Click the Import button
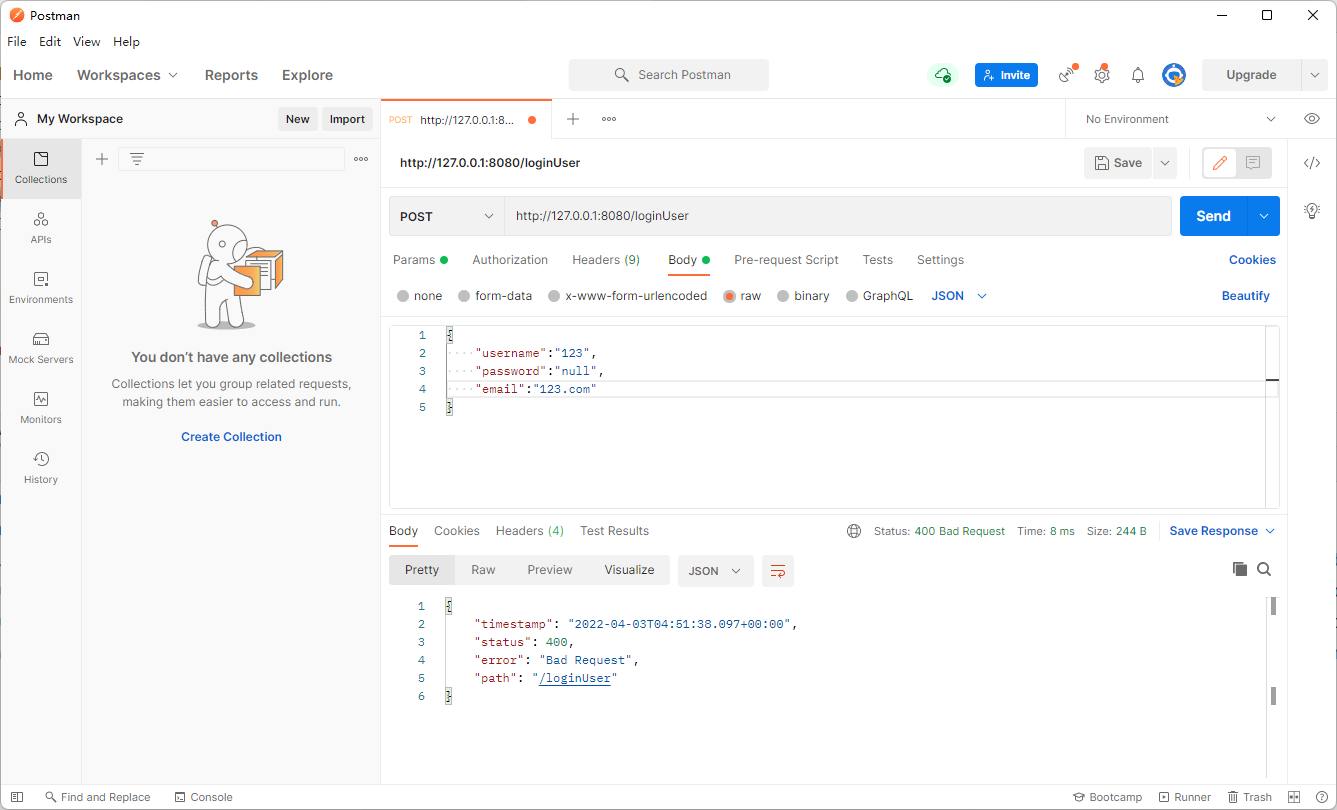This screenshot has width=1337, height=810. point(347,119)
